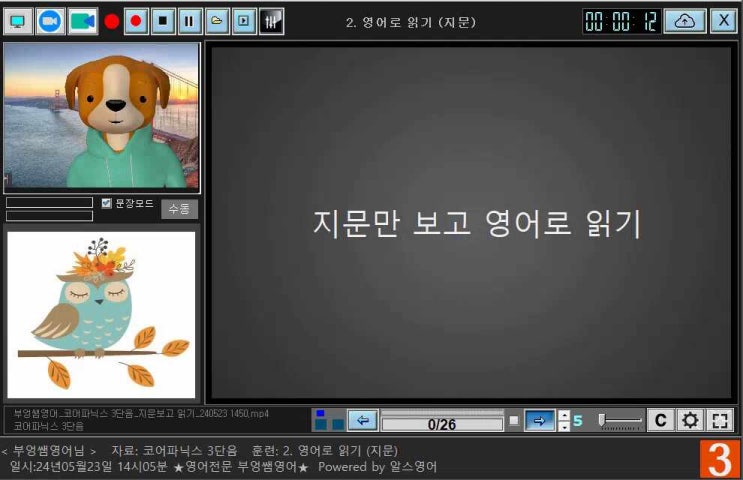Click the C button
The width and height of the screenshot is (743, 480).
[660, 421]
